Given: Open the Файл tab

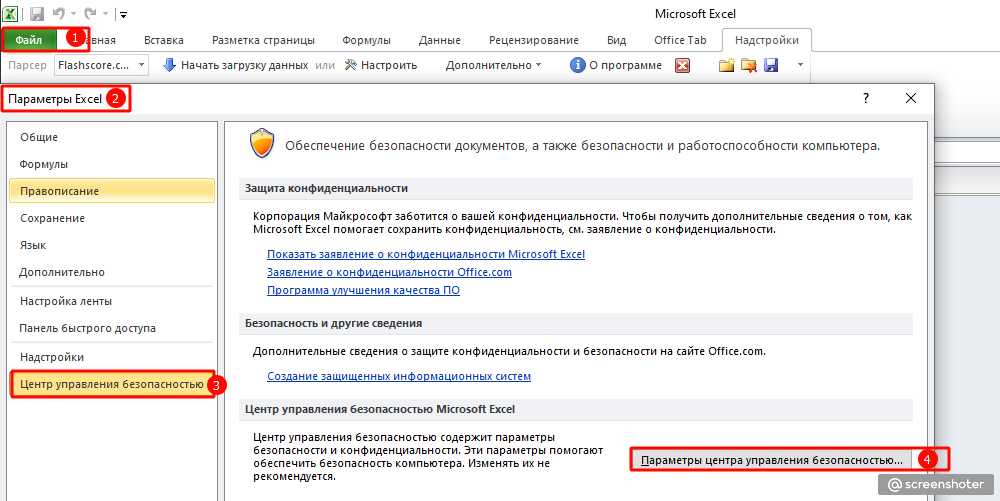Looking at the screenshot, I should point(29,40).
